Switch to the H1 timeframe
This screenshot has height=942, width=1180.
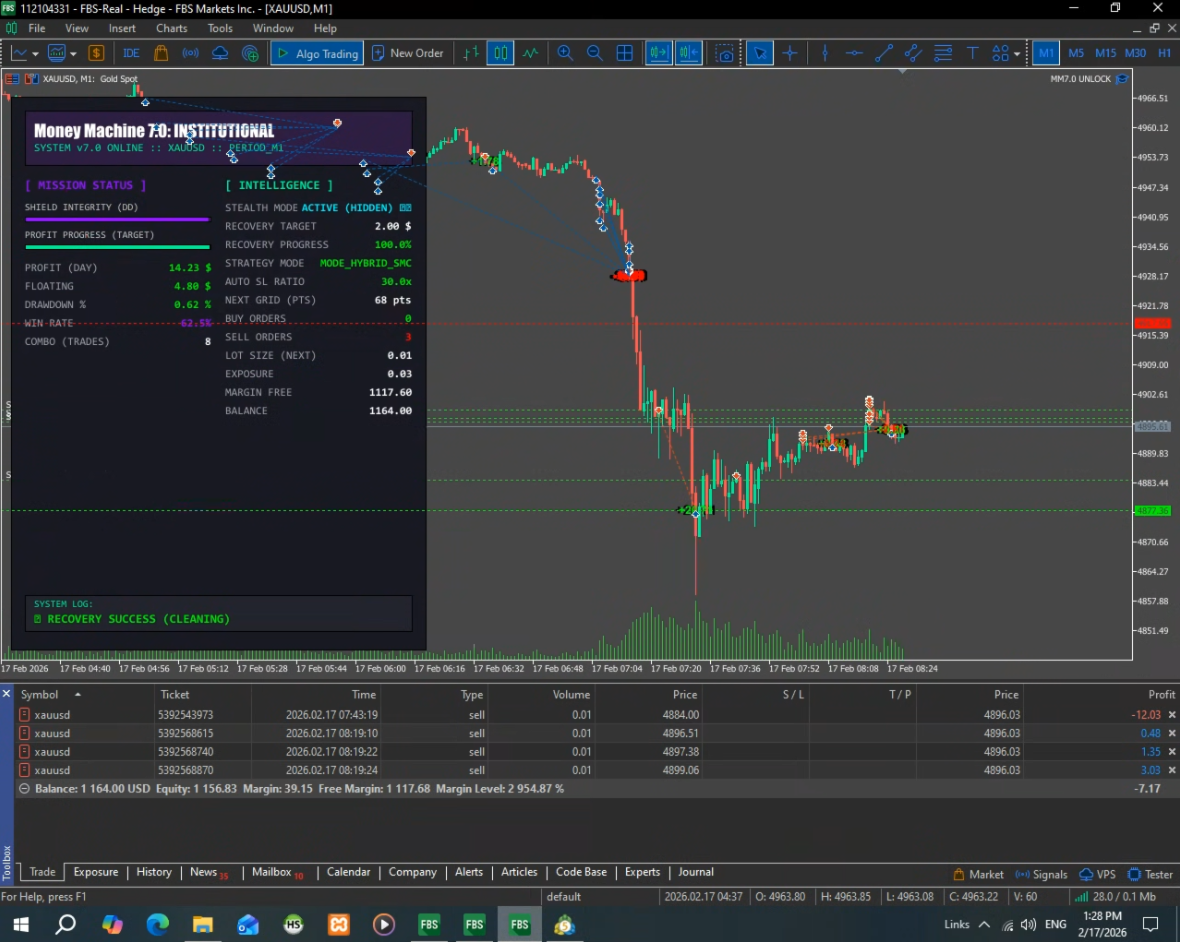(1164, 53)
